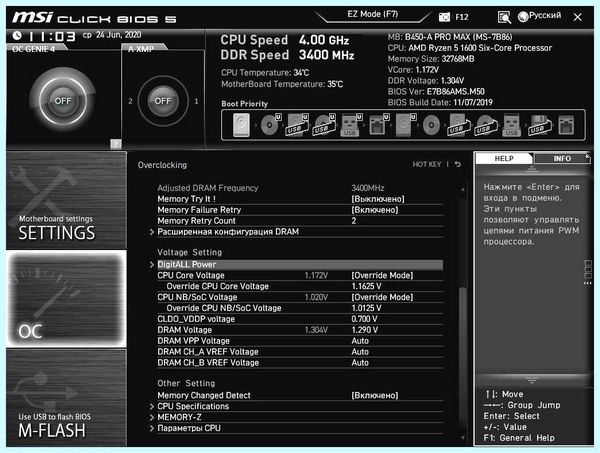The image size is (600, 453).
Task: Click the back arrow beside HOT KEY
Action: click(x=458, y=165)
